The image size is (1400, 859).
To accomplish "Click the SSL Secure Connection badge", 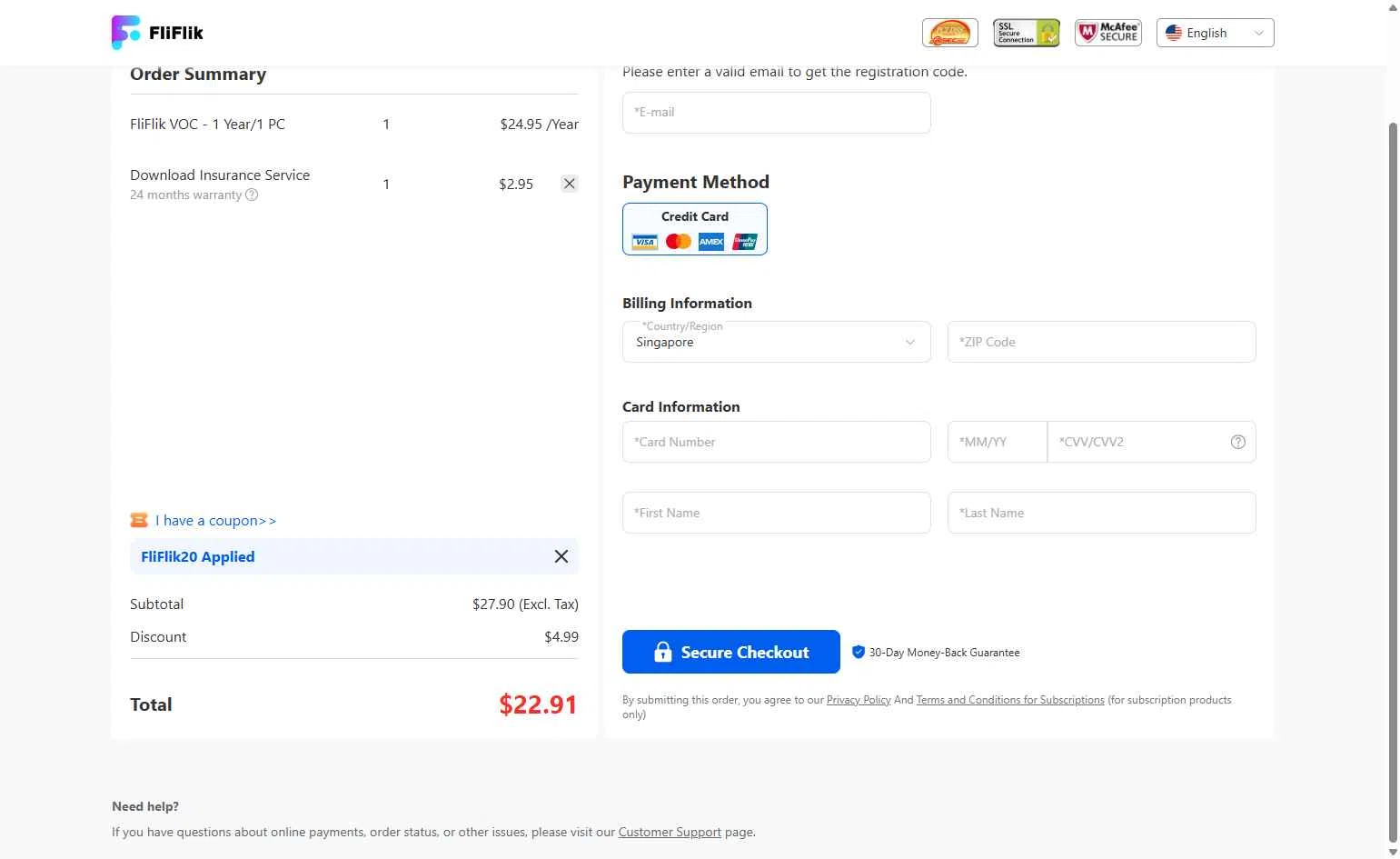I will 1027,33.
